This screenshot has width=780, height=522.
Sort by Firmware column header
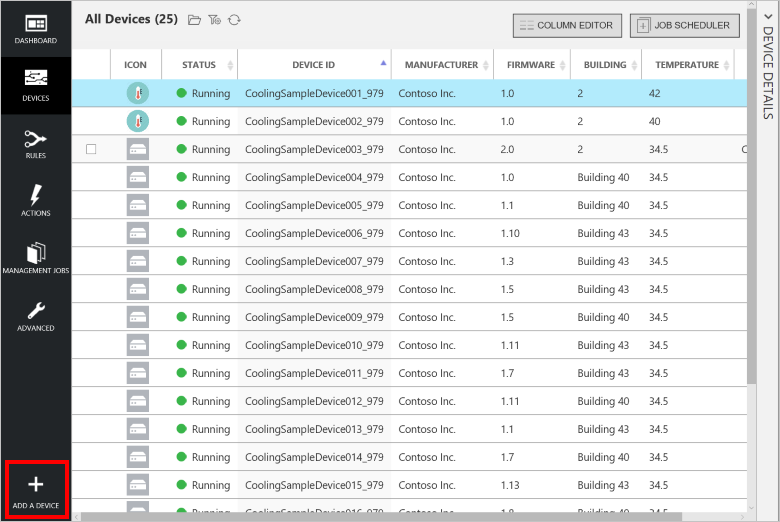pos(531,65)
